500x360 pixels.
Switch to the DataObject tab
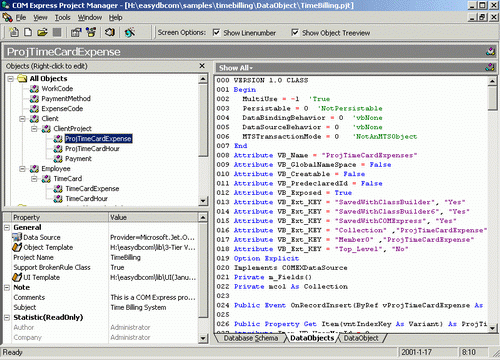coord(361,338)
